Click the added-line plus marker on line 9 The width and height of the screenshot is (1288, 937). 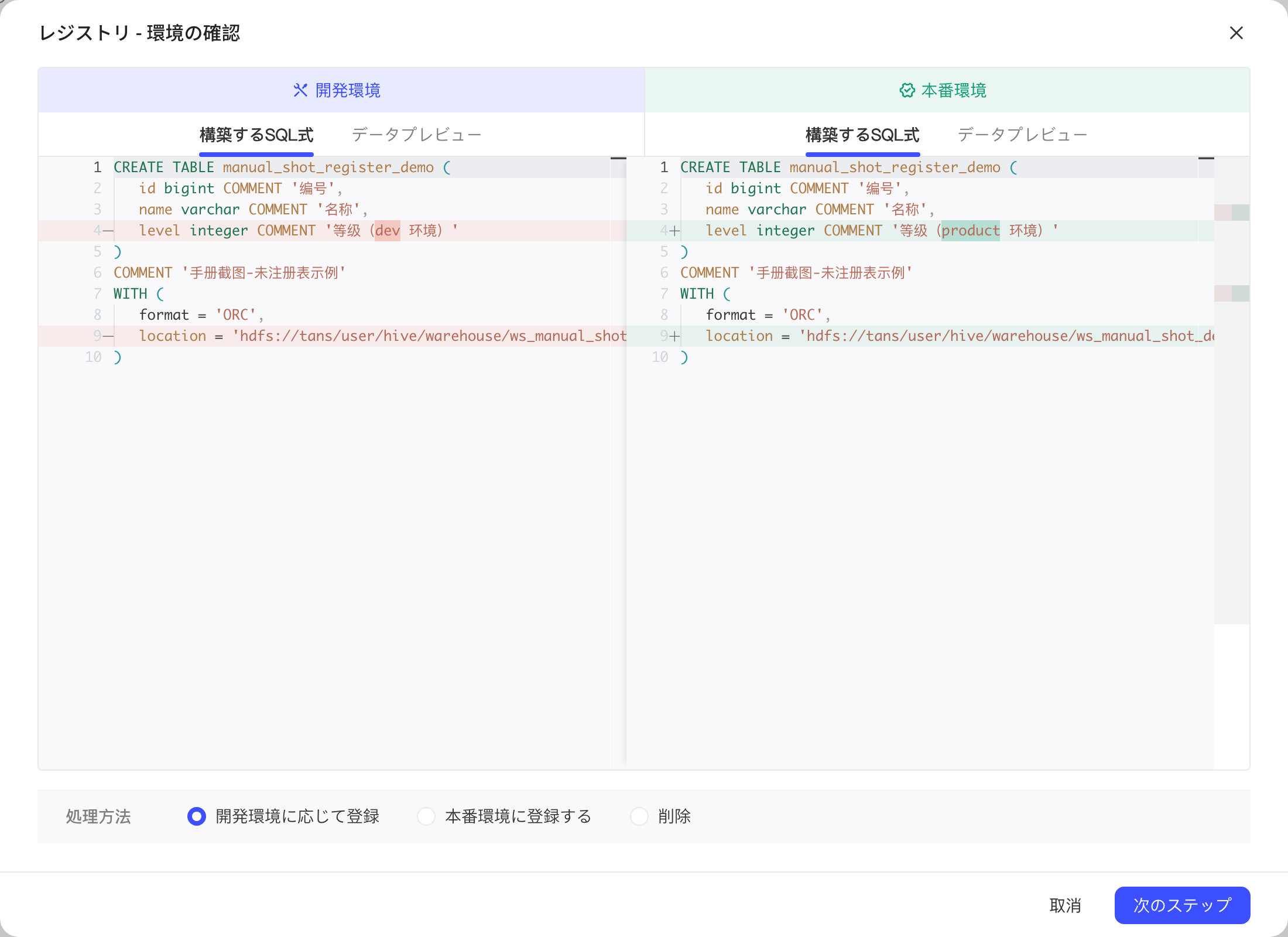[674, 336]
